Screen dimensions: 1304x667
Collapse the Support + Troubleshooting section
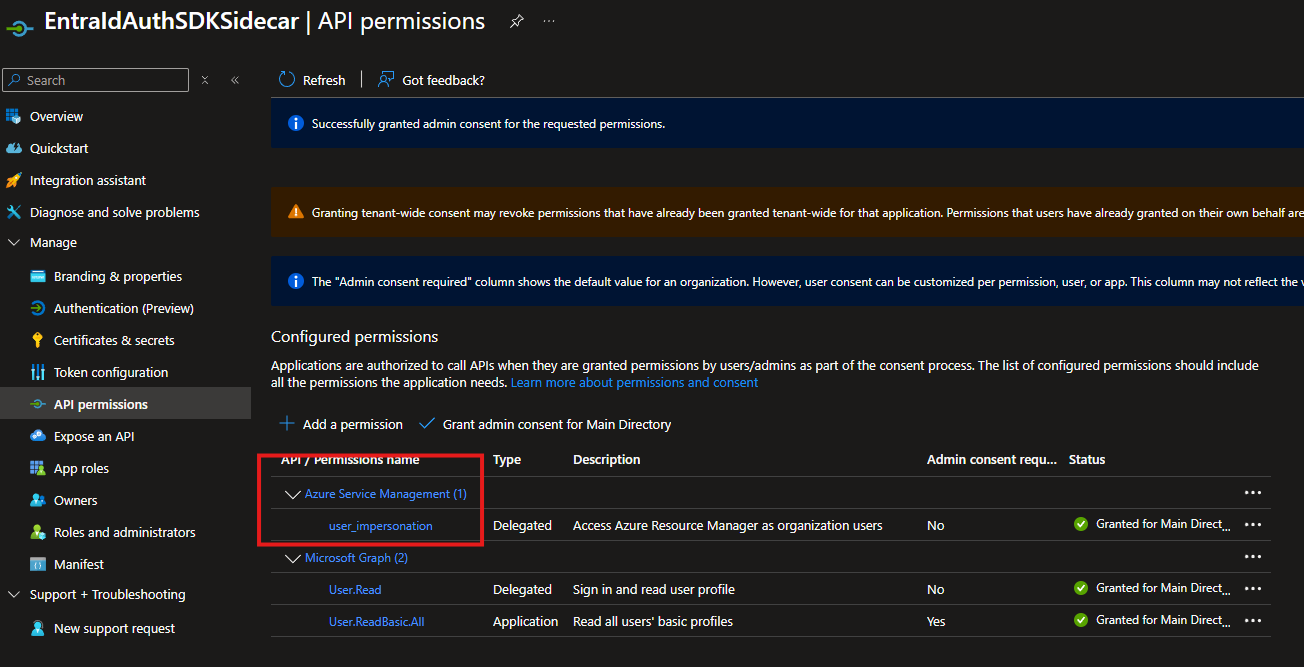click(14, 594)
